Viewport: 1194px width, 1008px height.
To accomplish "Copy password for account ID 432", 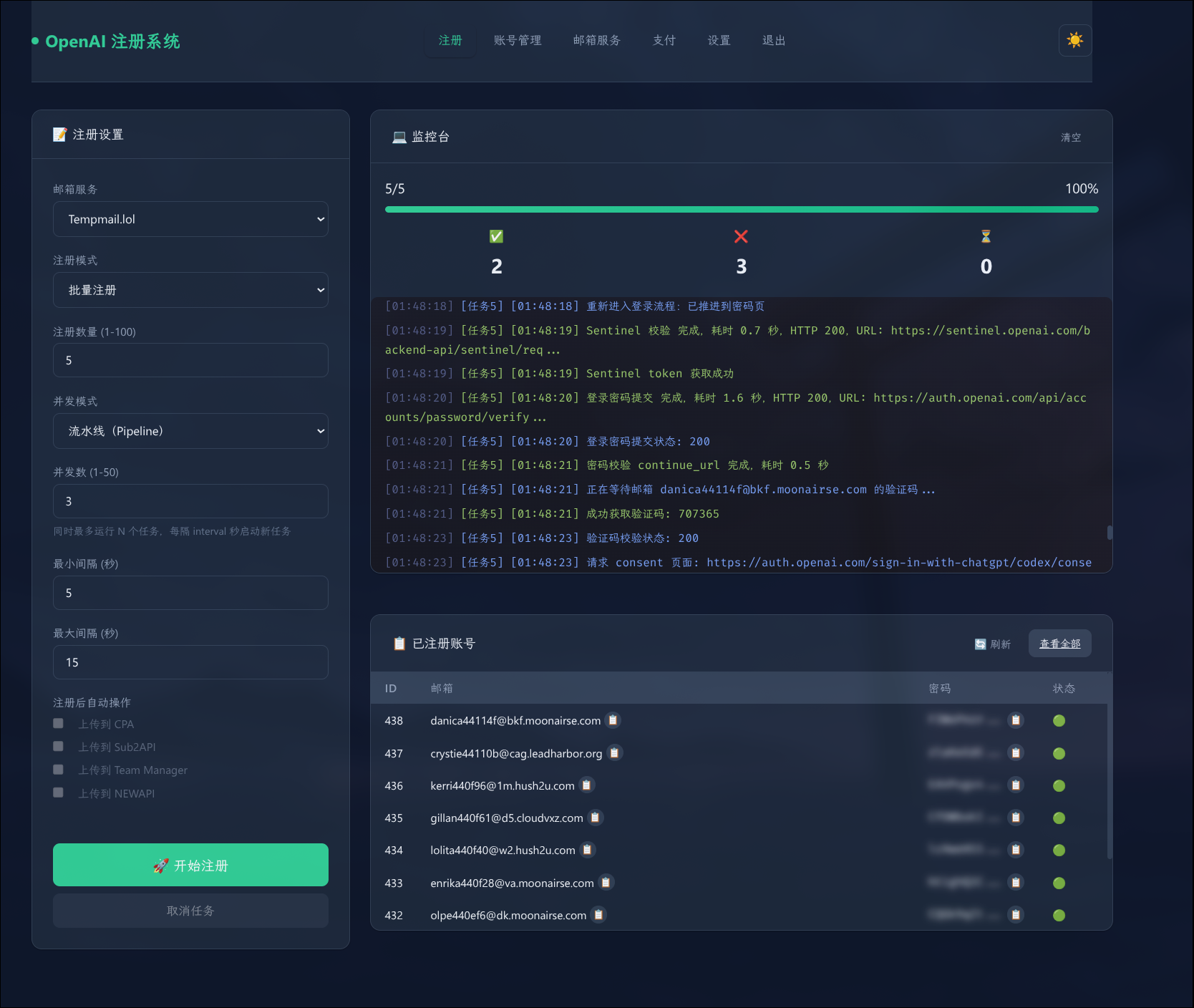I will click(x=1015, y=915).
